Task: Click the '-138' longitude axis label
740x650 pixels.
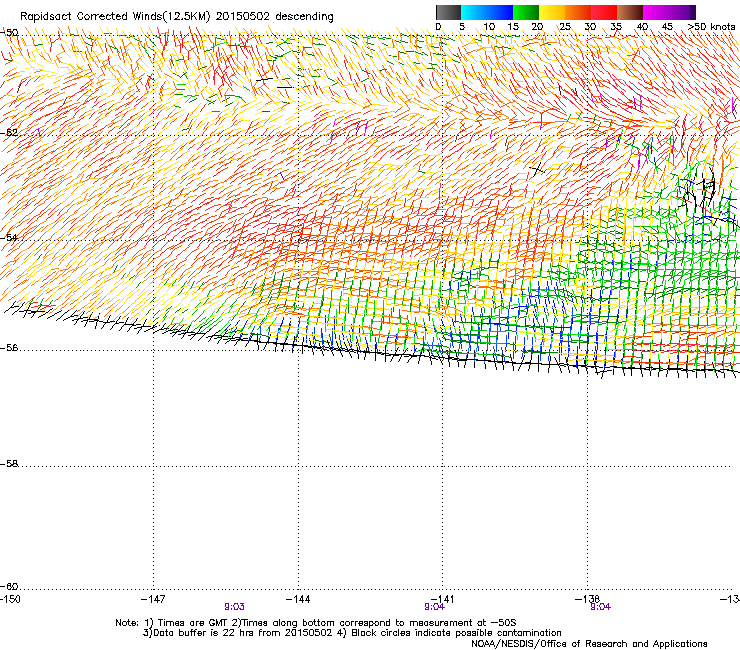Action: coord(588,599)
